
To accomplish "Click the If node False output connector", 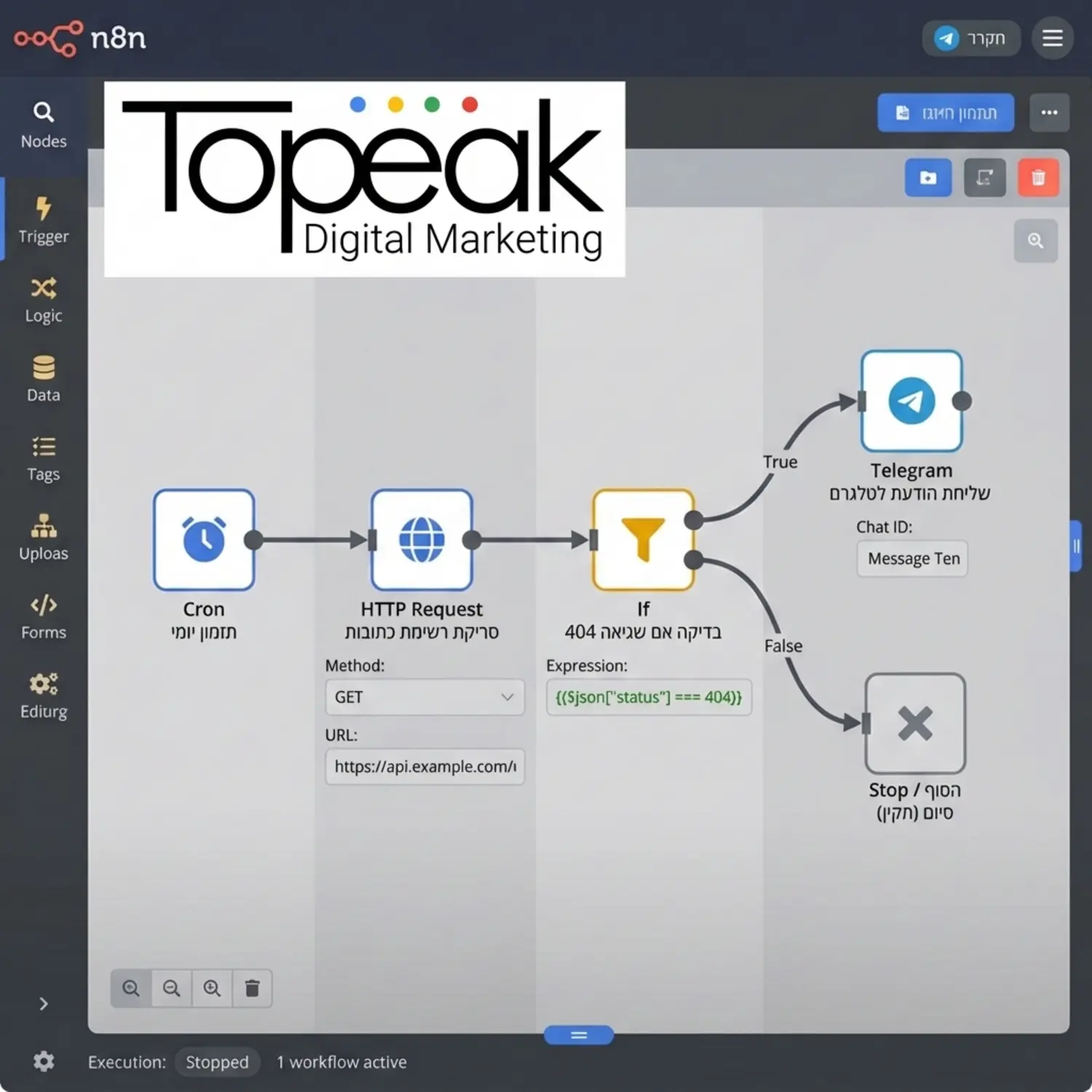I will (694, 560).
